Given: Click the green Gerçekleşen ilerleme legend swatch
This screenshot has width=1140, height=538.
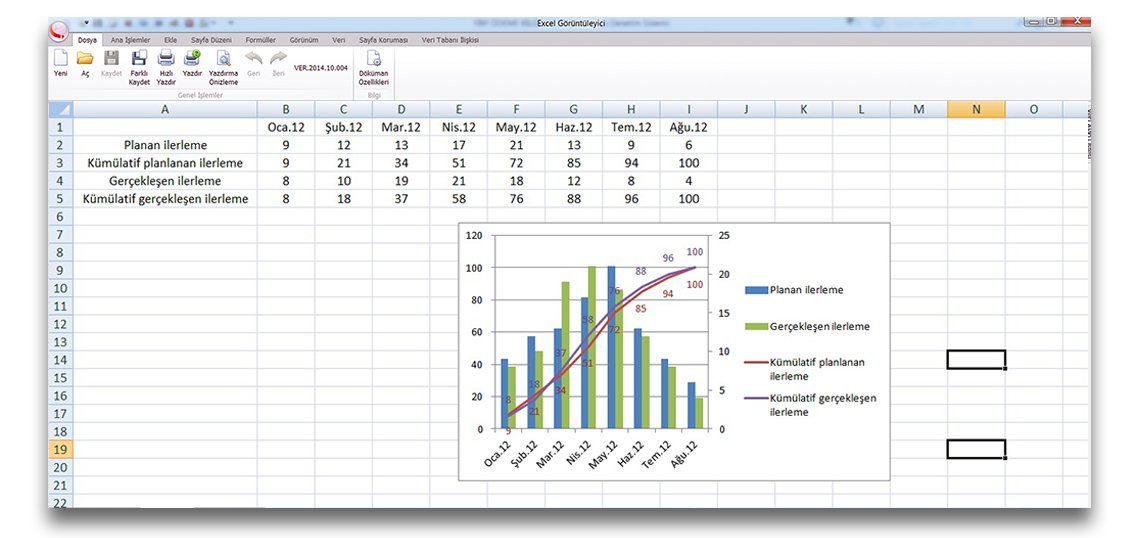Looking at the screenshot, I should pyautogui.click(x=755, y=326).
